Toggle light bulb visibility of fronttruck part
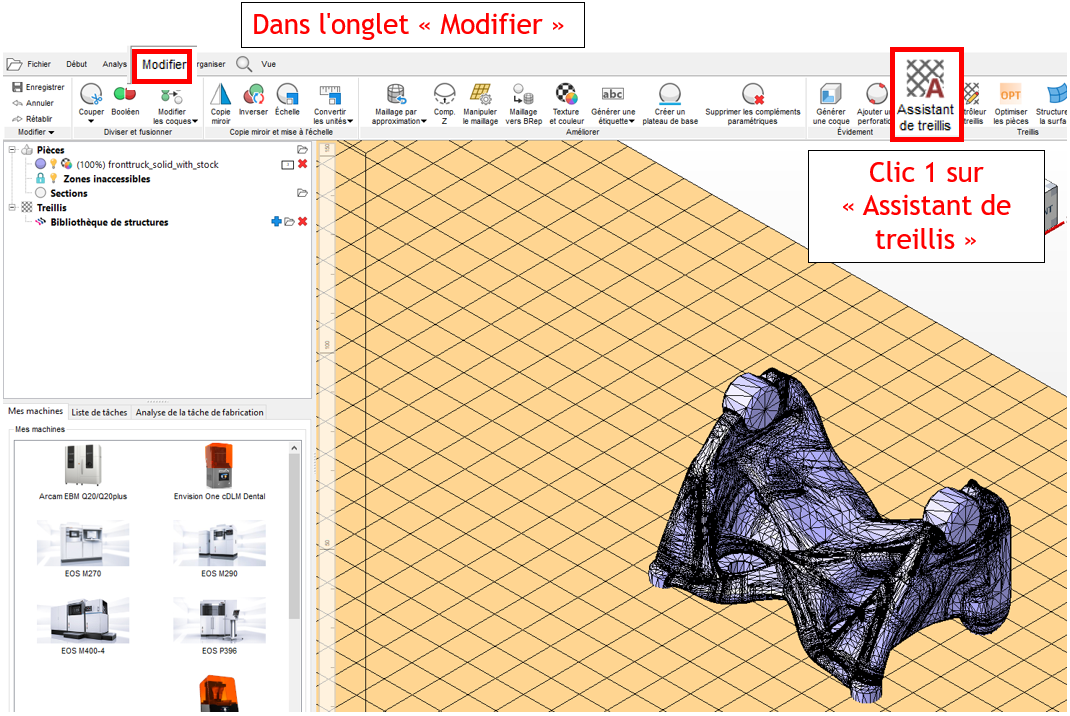The image size is (1070, 716). point(53,164)
